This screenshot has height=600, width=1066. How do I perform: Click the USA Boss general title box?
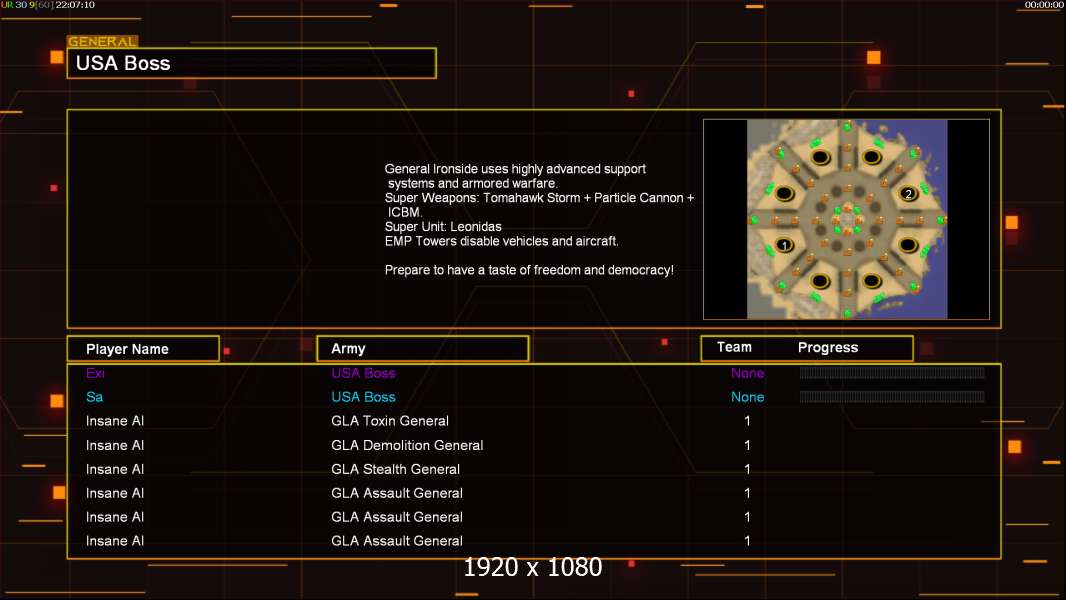(x=252, y=63)
